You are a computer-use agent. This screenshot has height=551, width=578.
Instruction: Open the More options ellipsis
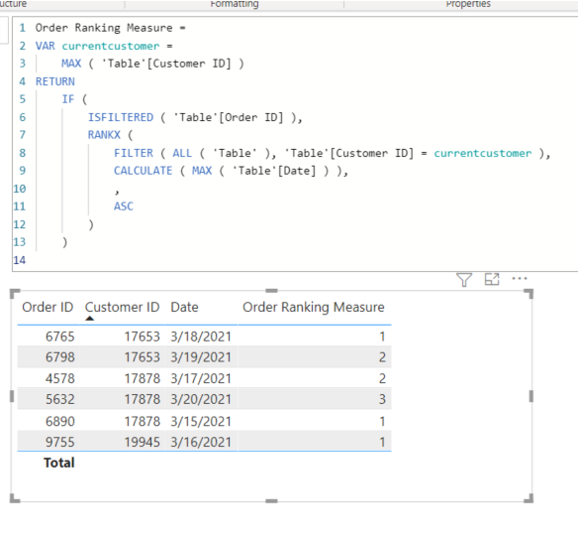pyautogui.click(x=519, y=279)
